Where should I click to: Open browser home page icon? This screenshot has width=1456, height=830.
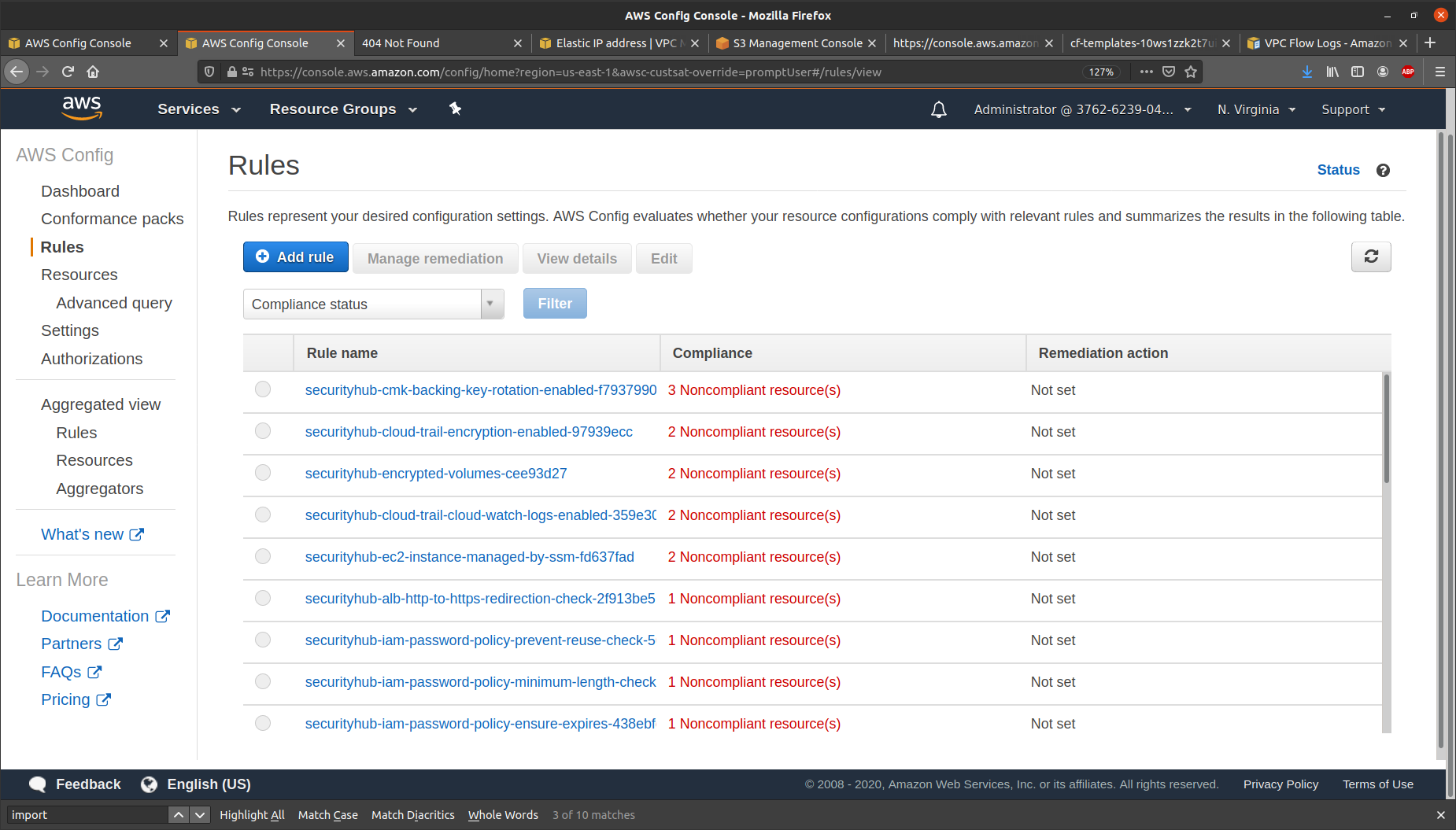[x=93, y=72]
